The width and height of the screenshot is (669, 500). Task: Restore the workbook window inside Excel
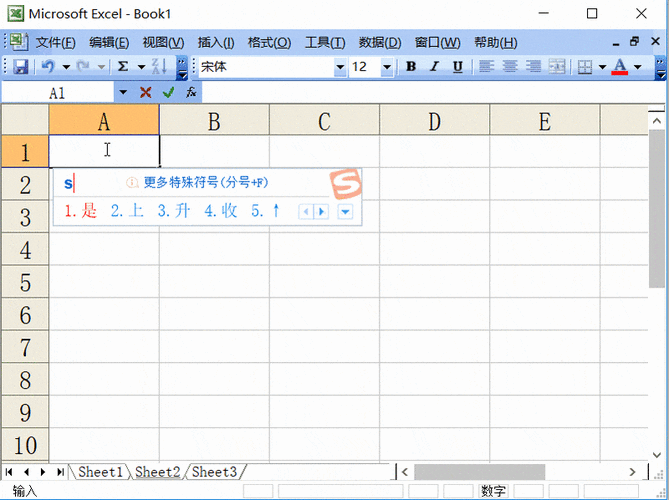[x=634, y=41]
